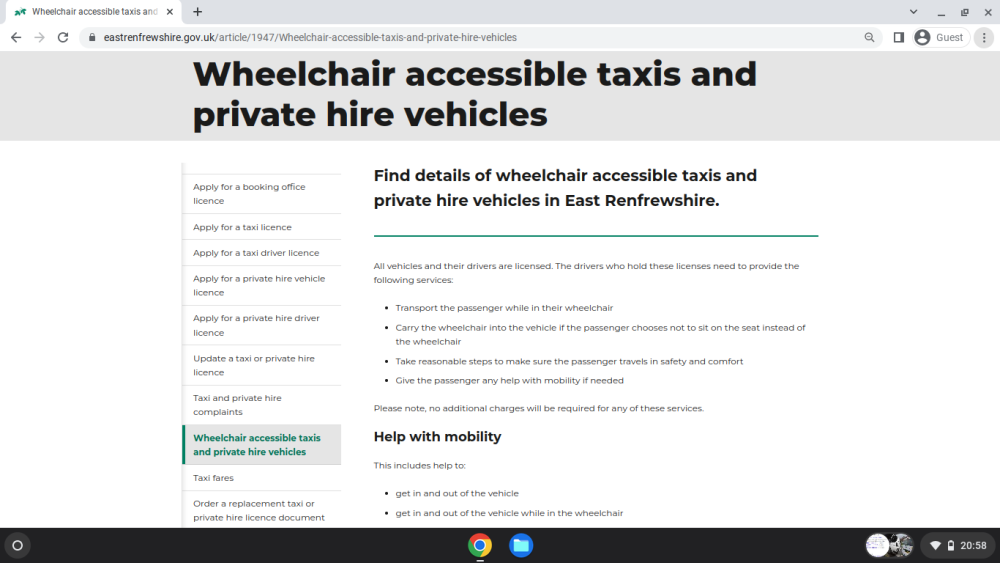Screen dimensions: 1000x563
Task: Click the forward navigation arrow
Action: (40, 38)
